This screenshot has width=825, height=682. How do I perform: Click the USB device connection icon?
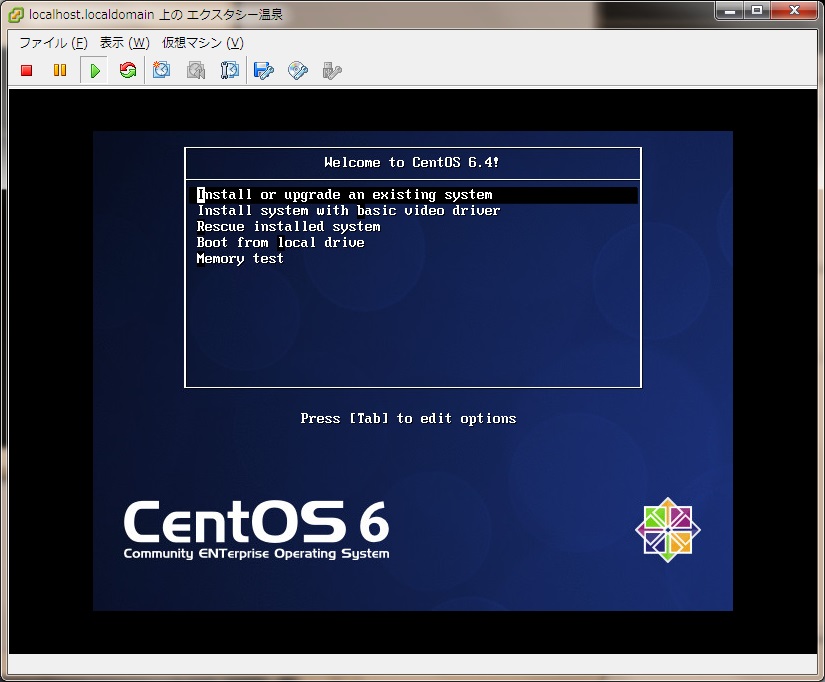(332, 71)
